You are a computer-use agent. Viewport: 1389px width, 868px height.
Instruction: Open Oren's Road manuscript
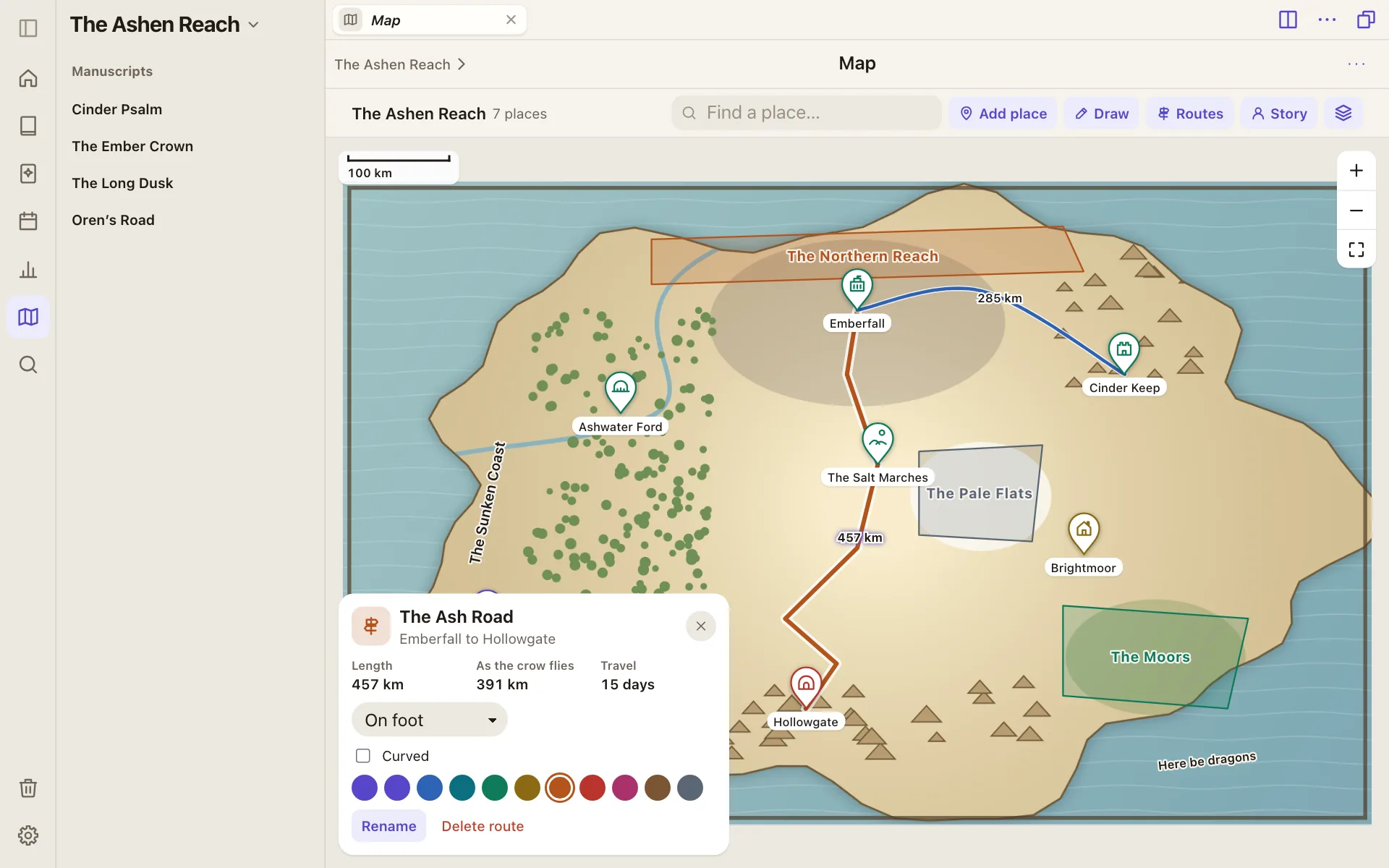(113, 220)
